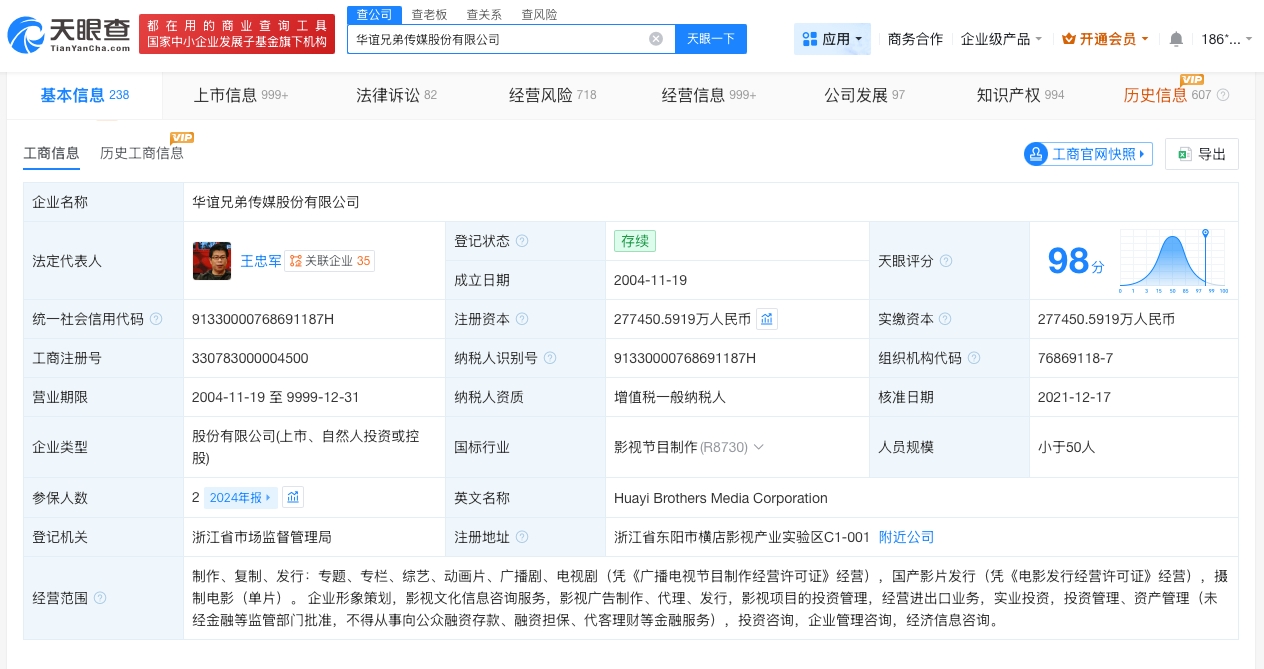Switch to the 法律诉讼 tab
This screenshot has height=669, width=1264.
pos(396,95)
